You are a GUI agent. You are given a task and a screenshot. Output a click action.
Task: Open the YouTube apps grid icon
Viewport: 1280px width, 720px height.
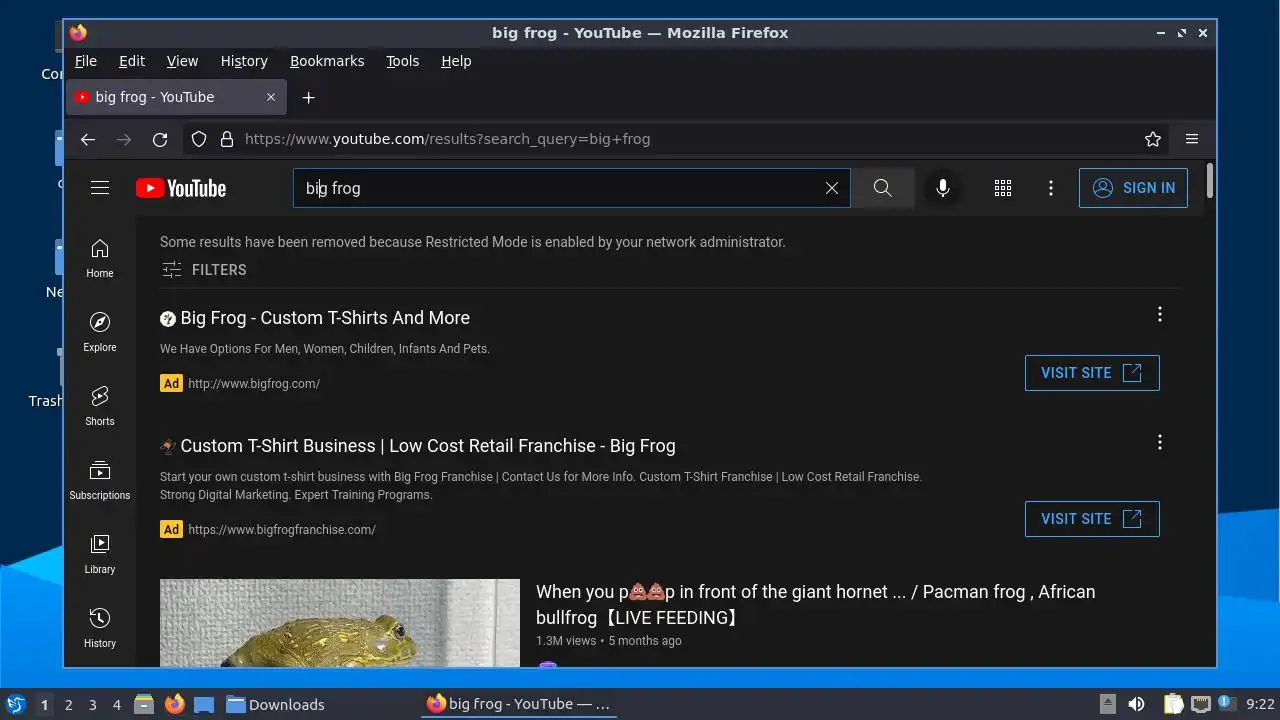click(x=1003, y=188)
